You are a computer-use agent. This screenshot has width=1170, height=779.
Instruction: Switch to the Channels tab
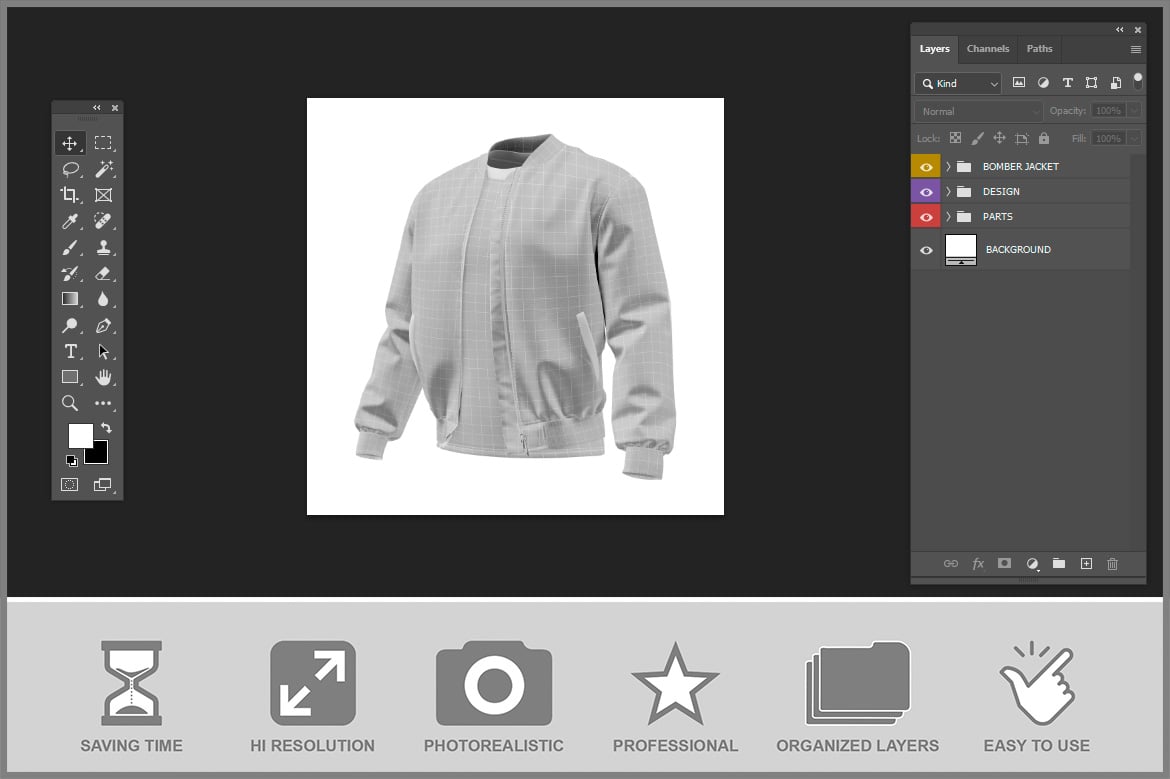click(987, 49)
